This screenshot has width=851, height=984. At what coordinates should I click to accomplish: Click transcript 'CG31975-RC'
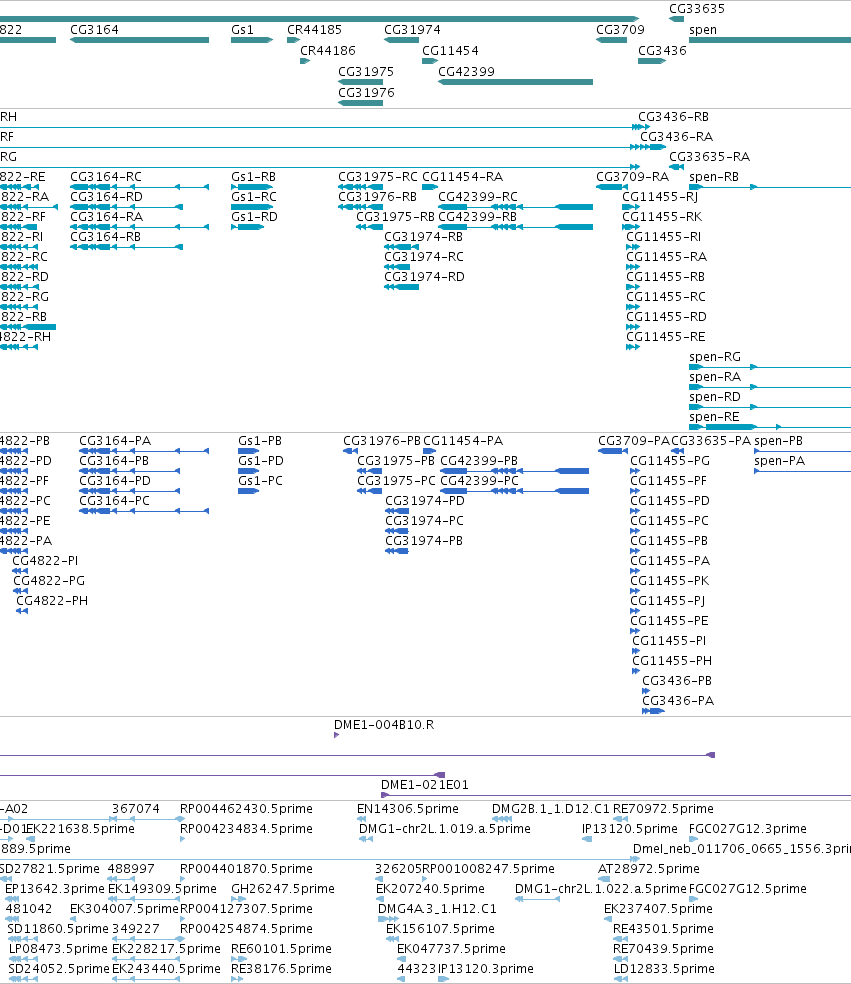(378, 177)
